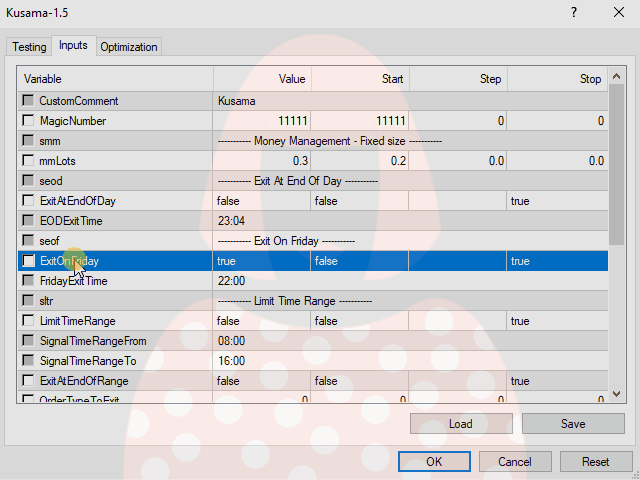Screen dimensions: 640x480
Task: Select the mmLots value 0.3 field
Action: pos(262,161)
